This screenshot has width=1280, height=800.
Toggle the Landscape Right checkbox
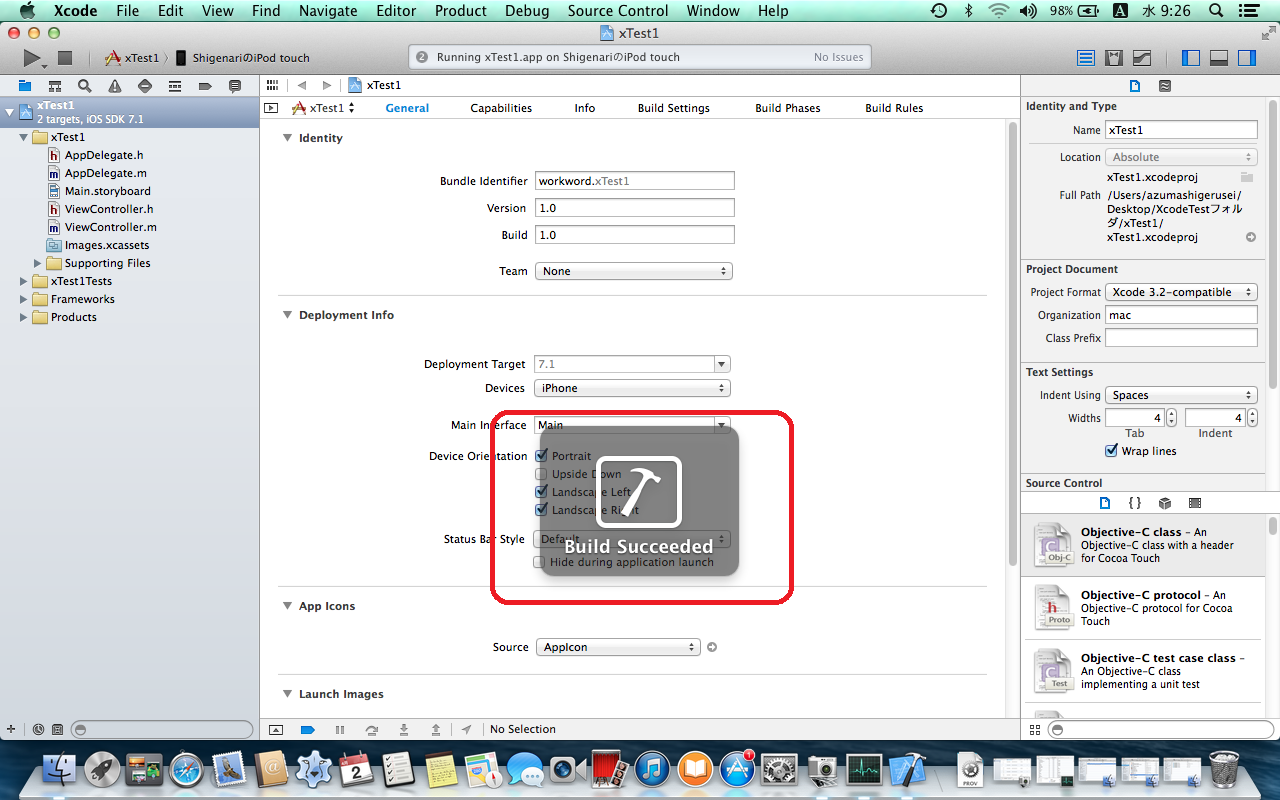(541, 510)
